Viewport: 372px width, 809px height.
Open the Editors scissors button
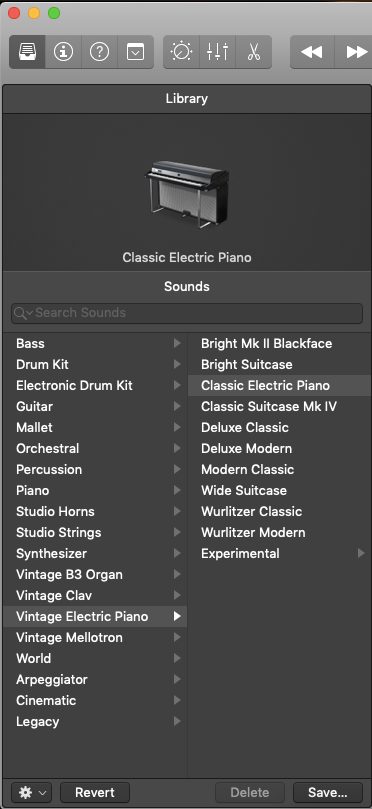253,52
